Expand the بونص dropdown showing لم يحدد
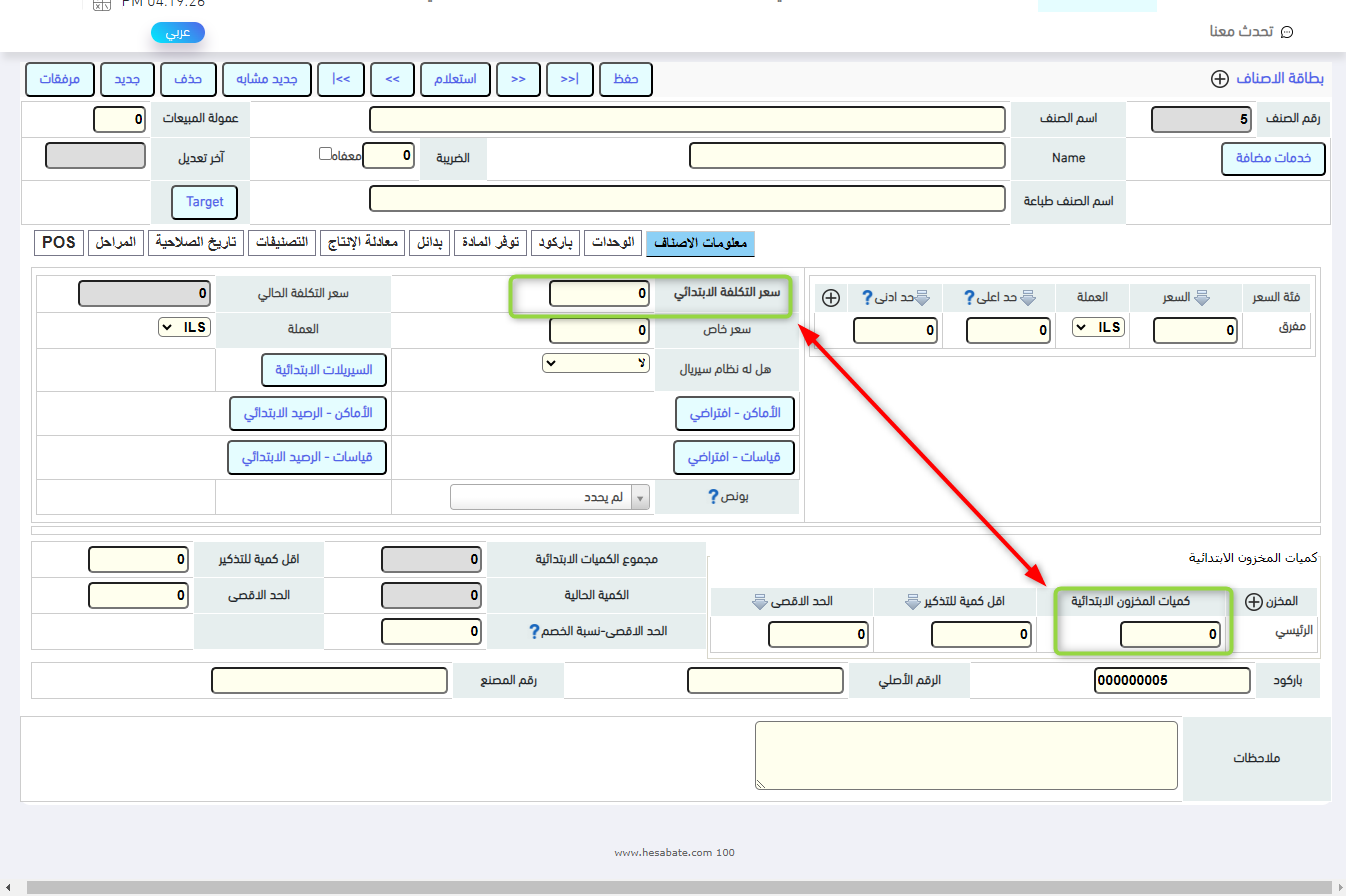The height and width of the screenshot is (896, 1346). coord(549,497)
